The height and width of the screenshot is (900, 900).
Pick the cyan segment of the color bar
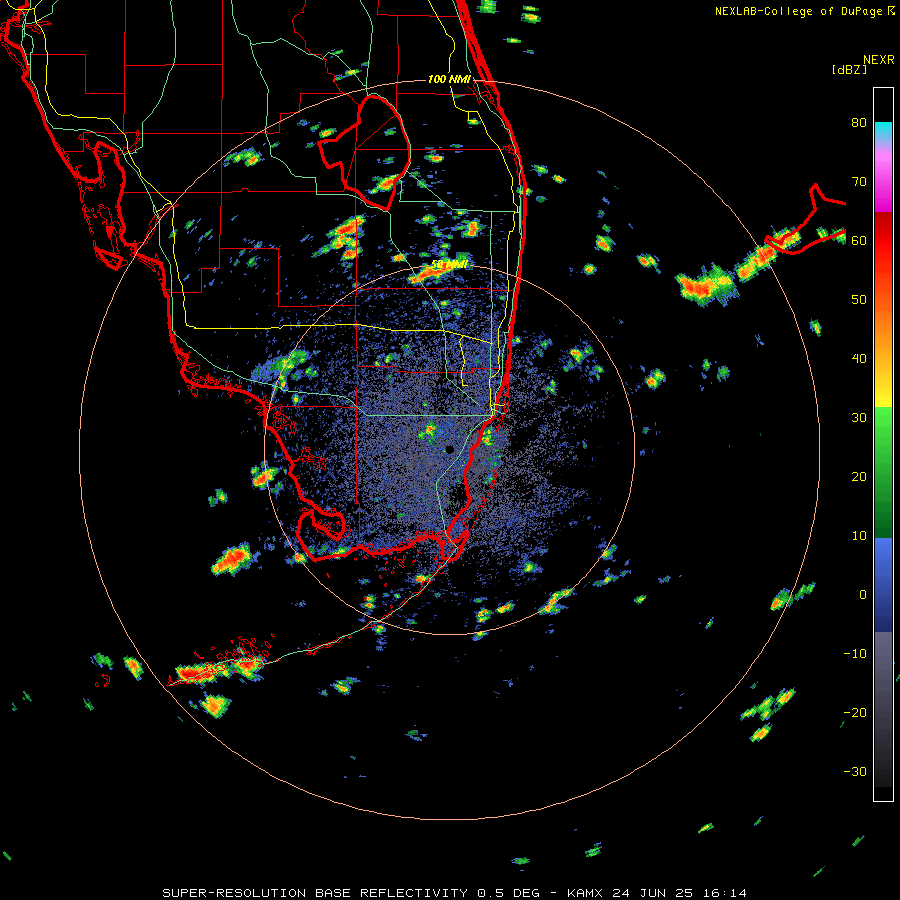coord(883,132)
